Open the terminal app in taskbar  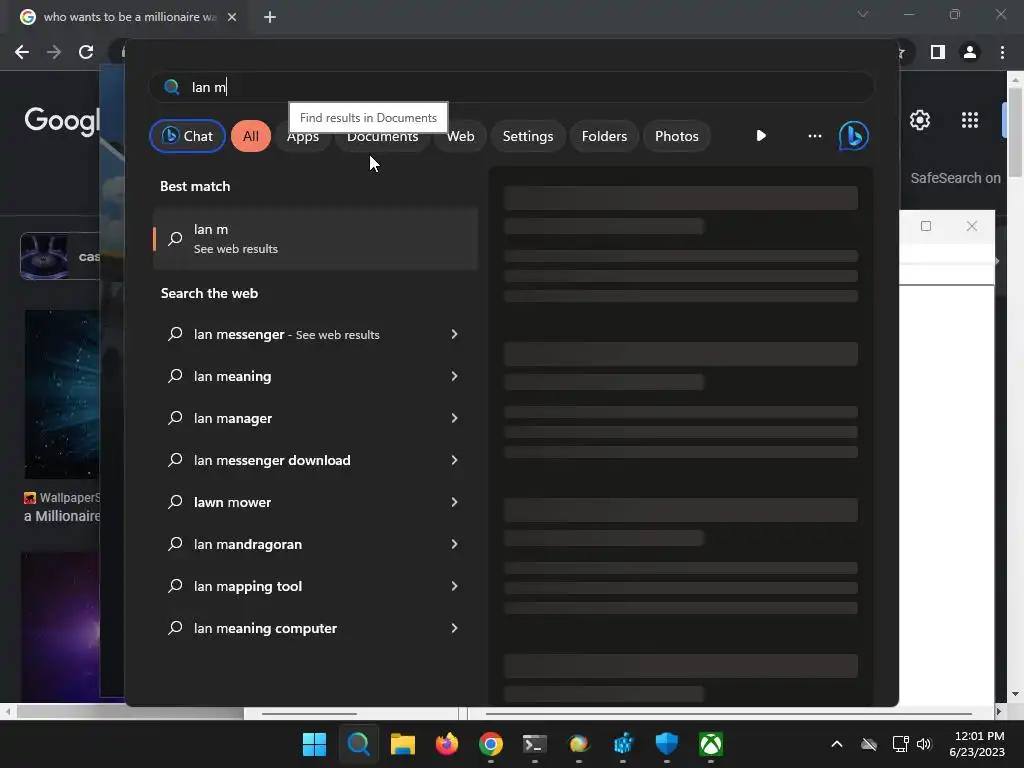pos(535,744)
